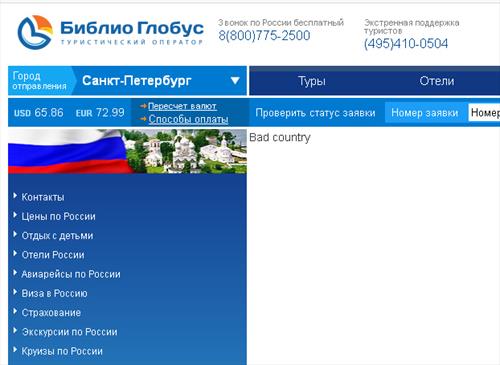
Task: Click the EUR 72.99 exchange rate
Action: [100, 113]
